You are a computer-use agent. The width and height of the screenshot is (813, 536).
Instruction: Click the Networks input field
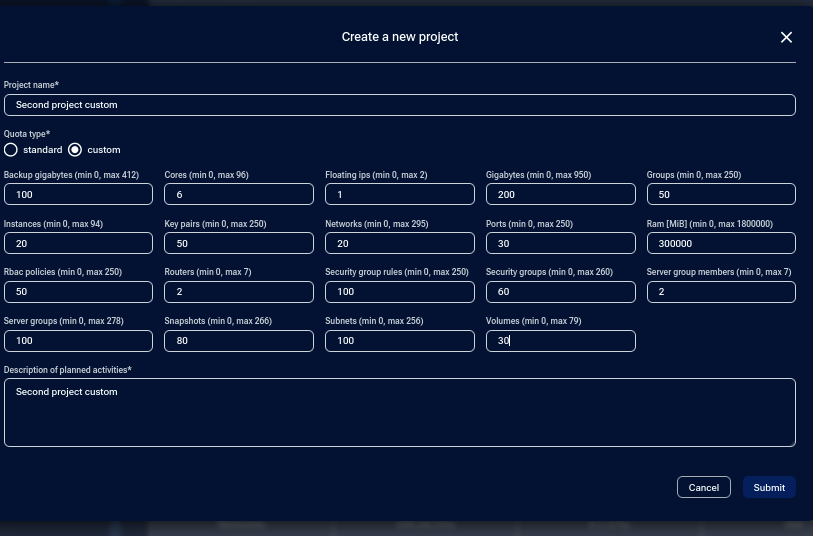pyautogui.click(x=400, y=243)
